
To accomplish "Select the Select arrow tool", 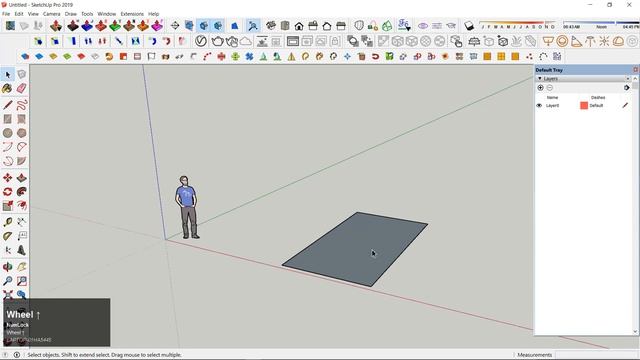I will coord(8,74).
